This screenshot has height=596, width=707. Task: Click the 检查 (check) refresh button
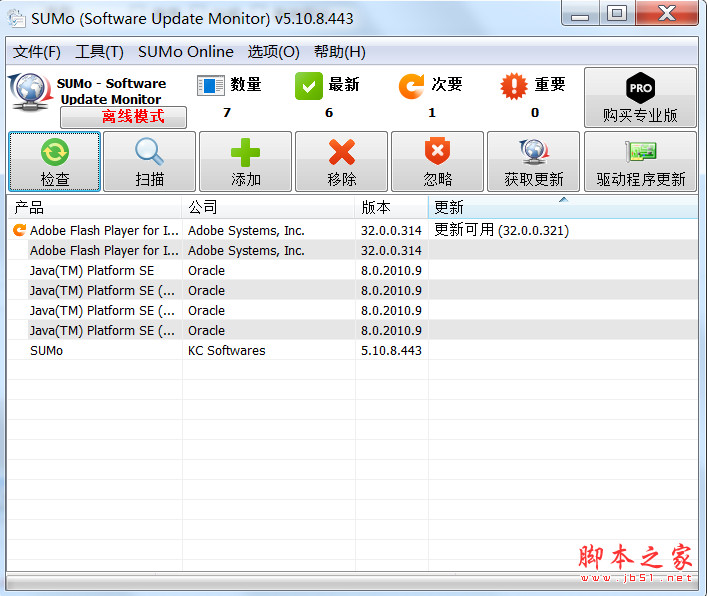tap(54, 161)
